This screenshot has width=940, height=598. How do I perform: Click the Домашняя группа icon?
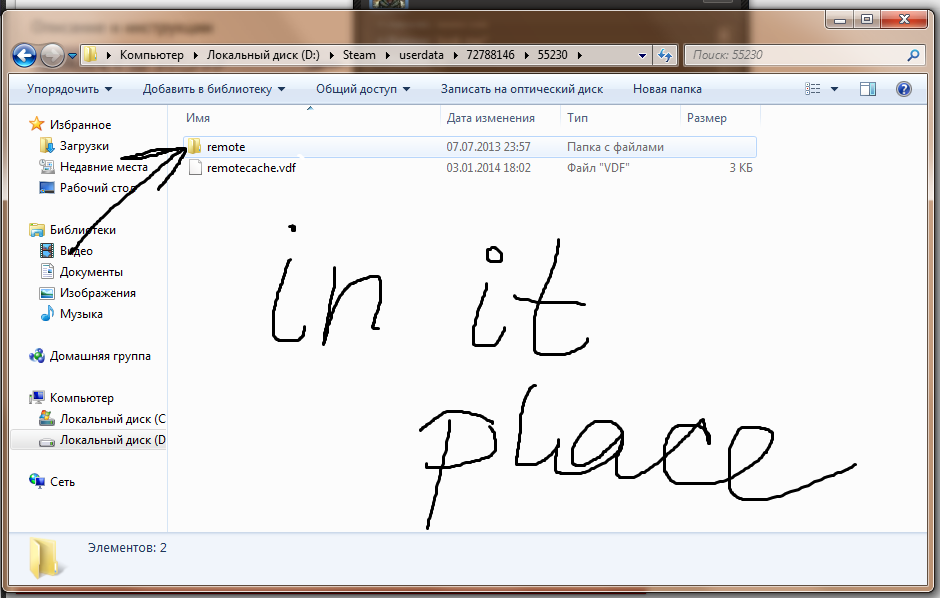click(37, 355)
